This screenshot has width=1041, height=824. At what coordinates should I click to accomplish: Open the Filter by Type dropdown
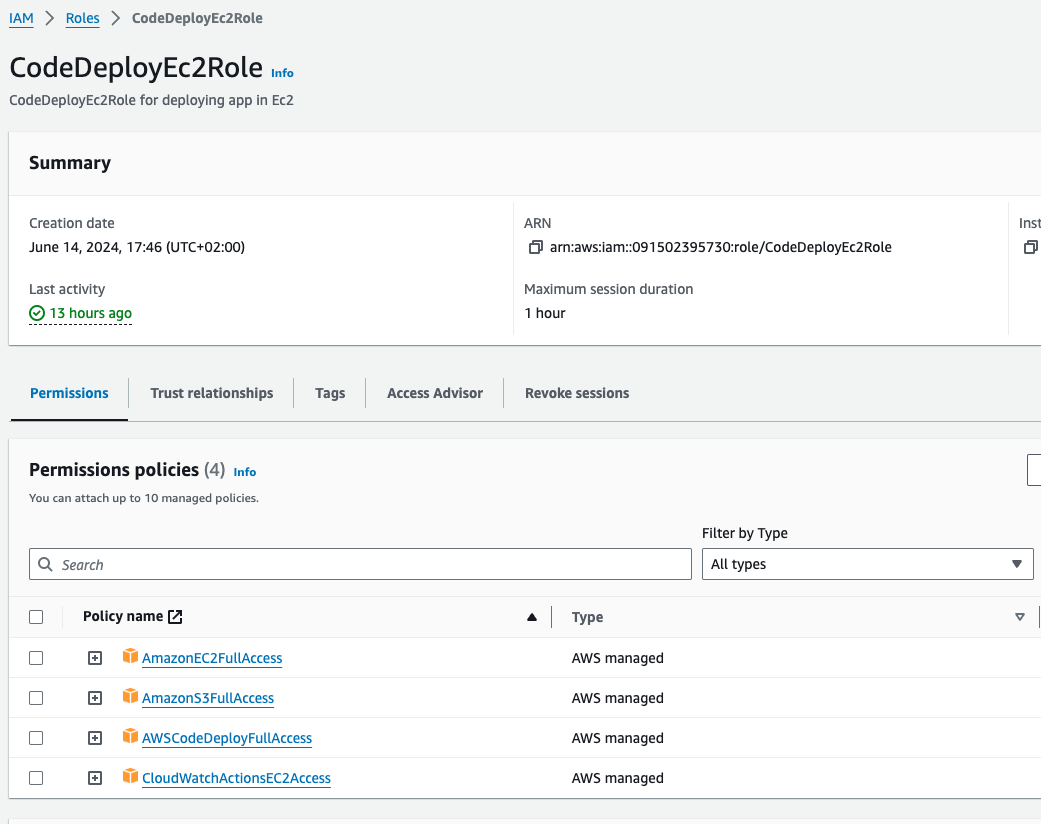tap(868, 564)
